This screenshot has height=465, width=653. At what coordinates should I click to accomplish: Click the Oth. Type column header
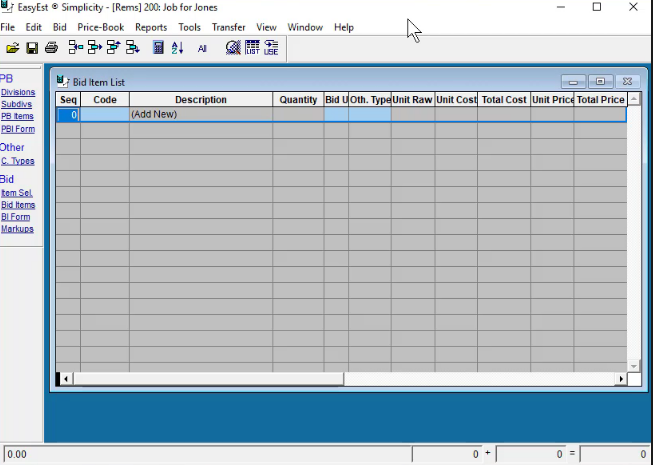(370, 99)
